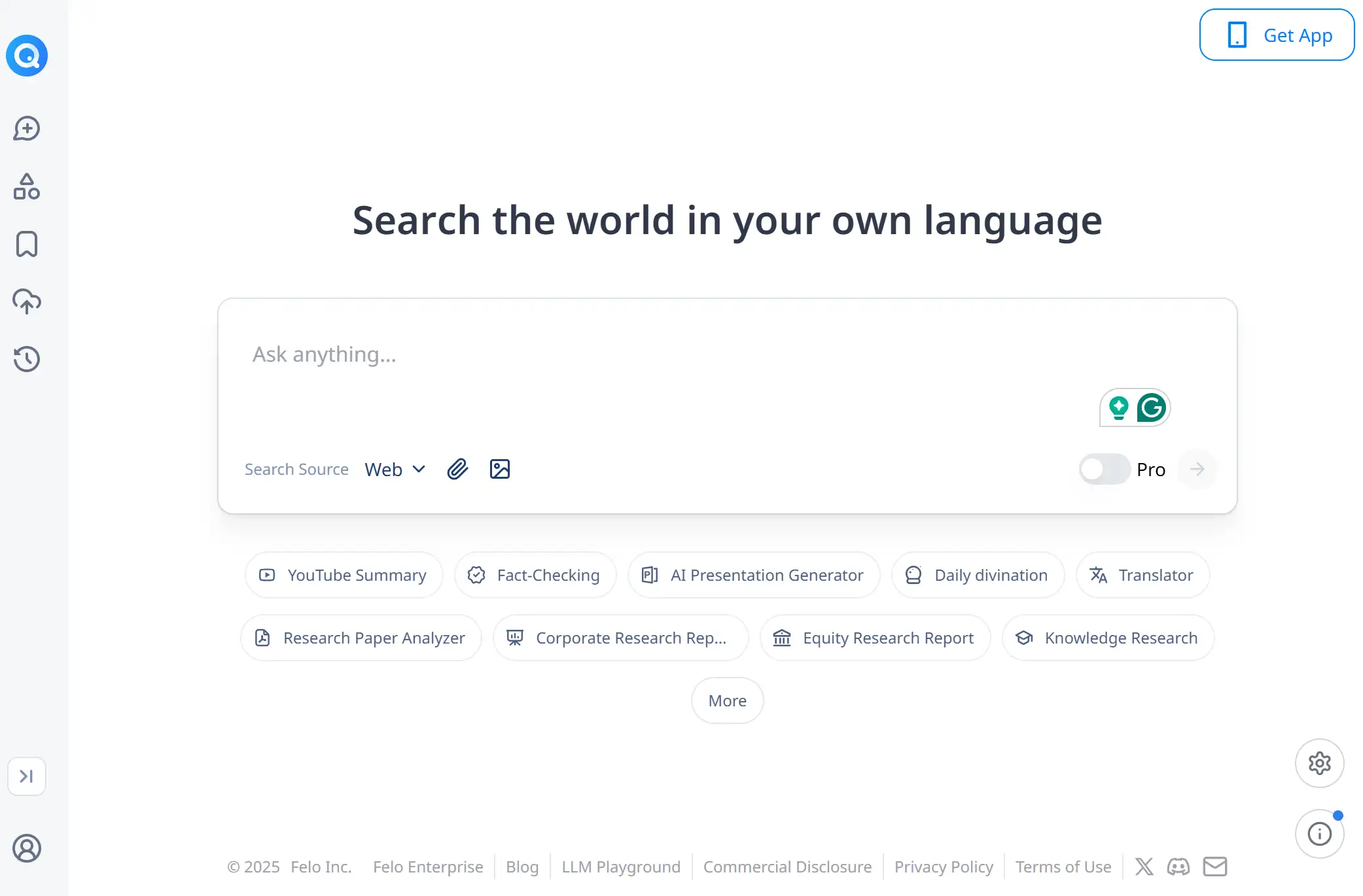Open the settings gear button

(x=1320, y=763)
